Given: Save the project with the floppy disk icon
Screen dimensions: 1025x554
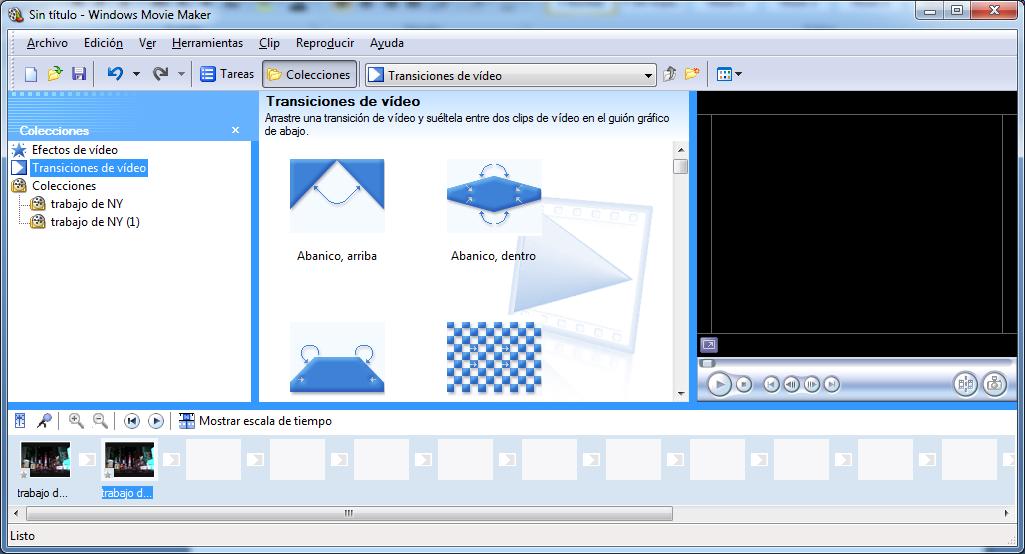Looking at the screenshot, I should 79,74.
